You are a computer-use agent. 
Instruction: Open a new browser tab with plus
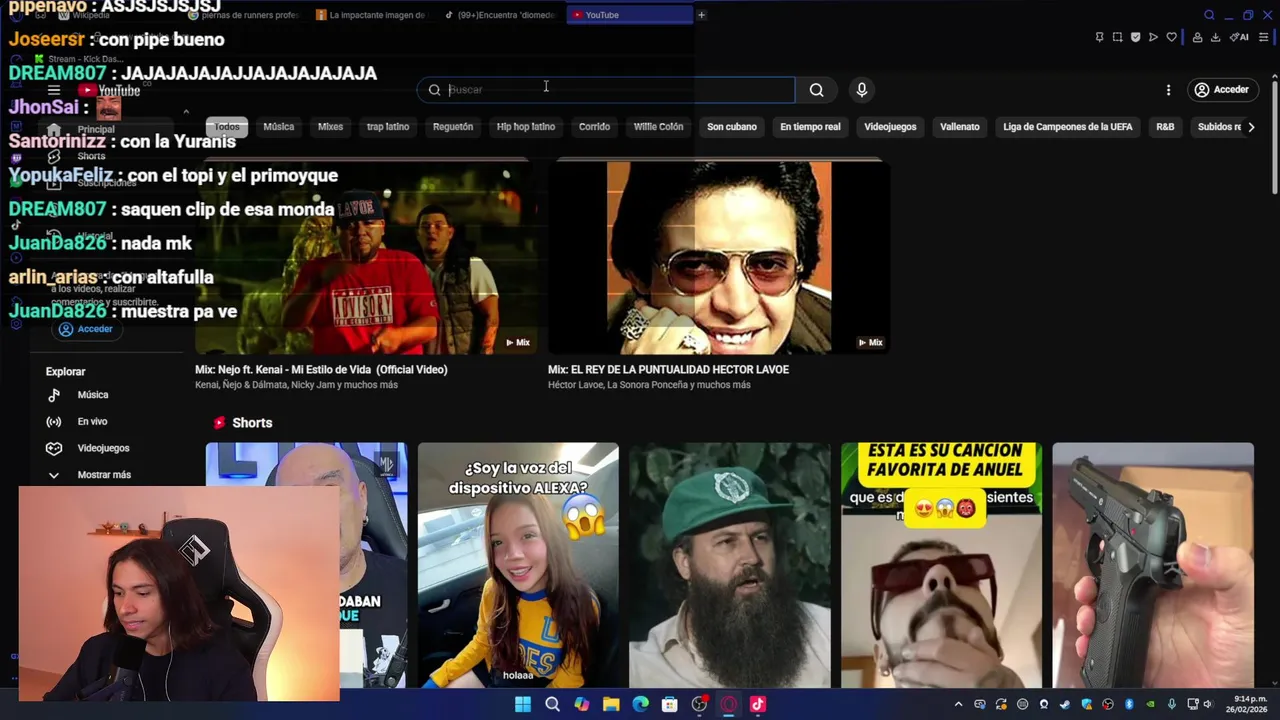[x=701, y=15]
